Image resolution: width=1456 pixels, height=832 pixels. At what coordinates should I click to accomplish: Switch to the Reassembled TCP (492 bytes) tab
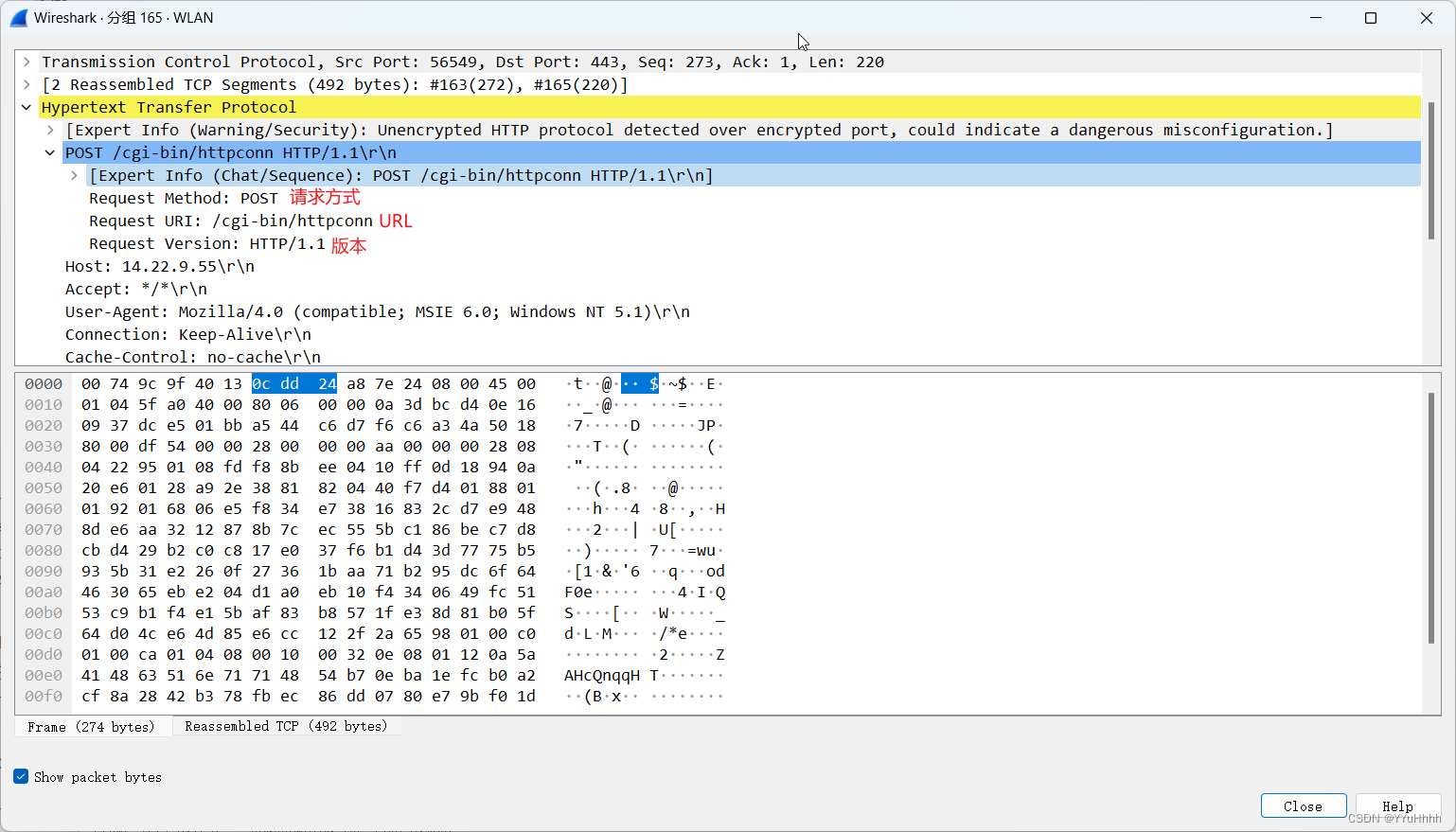tap(286, 726)
